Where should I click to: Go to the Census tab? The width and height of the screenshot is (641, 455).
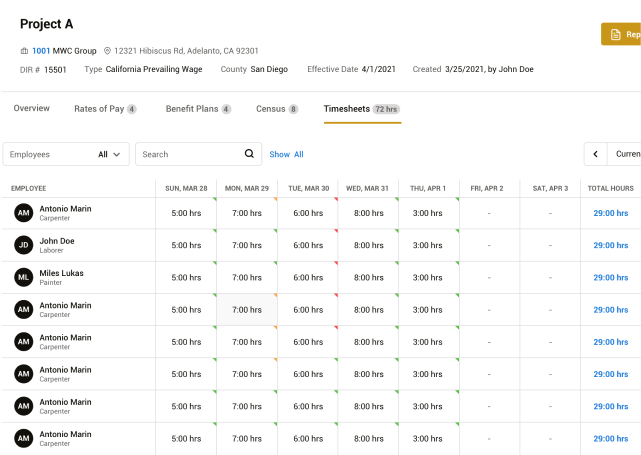point(276,108)
